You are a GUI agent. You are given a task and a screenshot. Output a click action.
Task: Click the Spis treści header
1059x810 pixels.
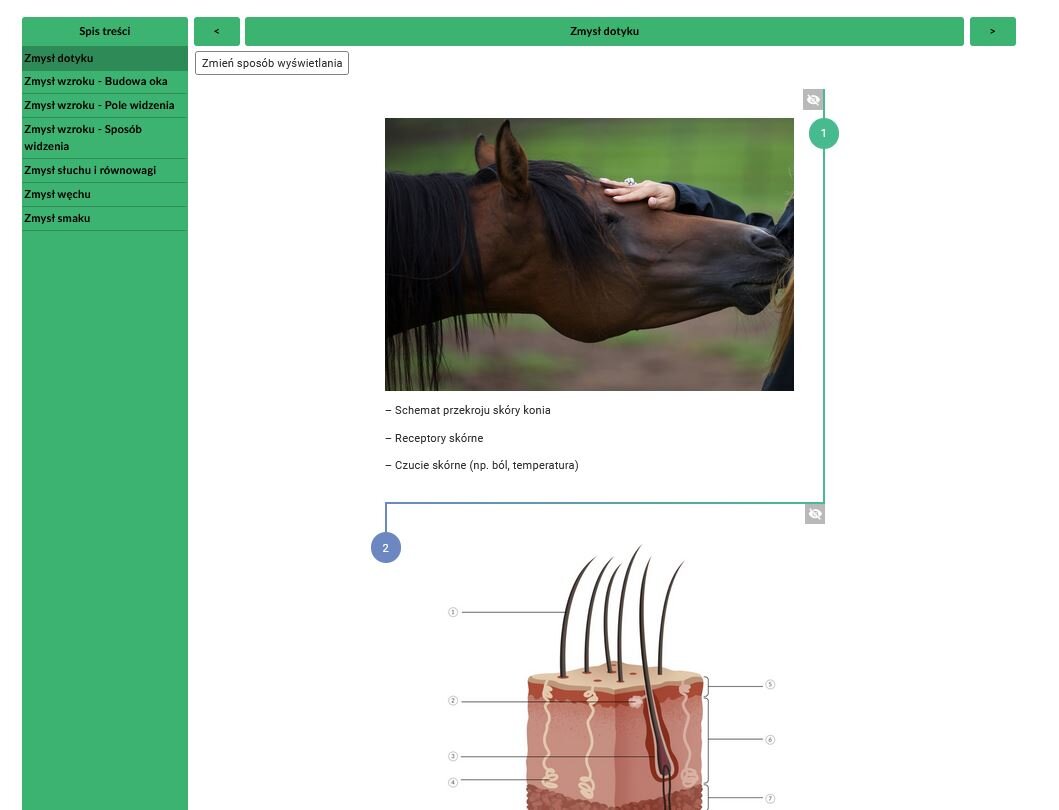(x=105, y=31)
